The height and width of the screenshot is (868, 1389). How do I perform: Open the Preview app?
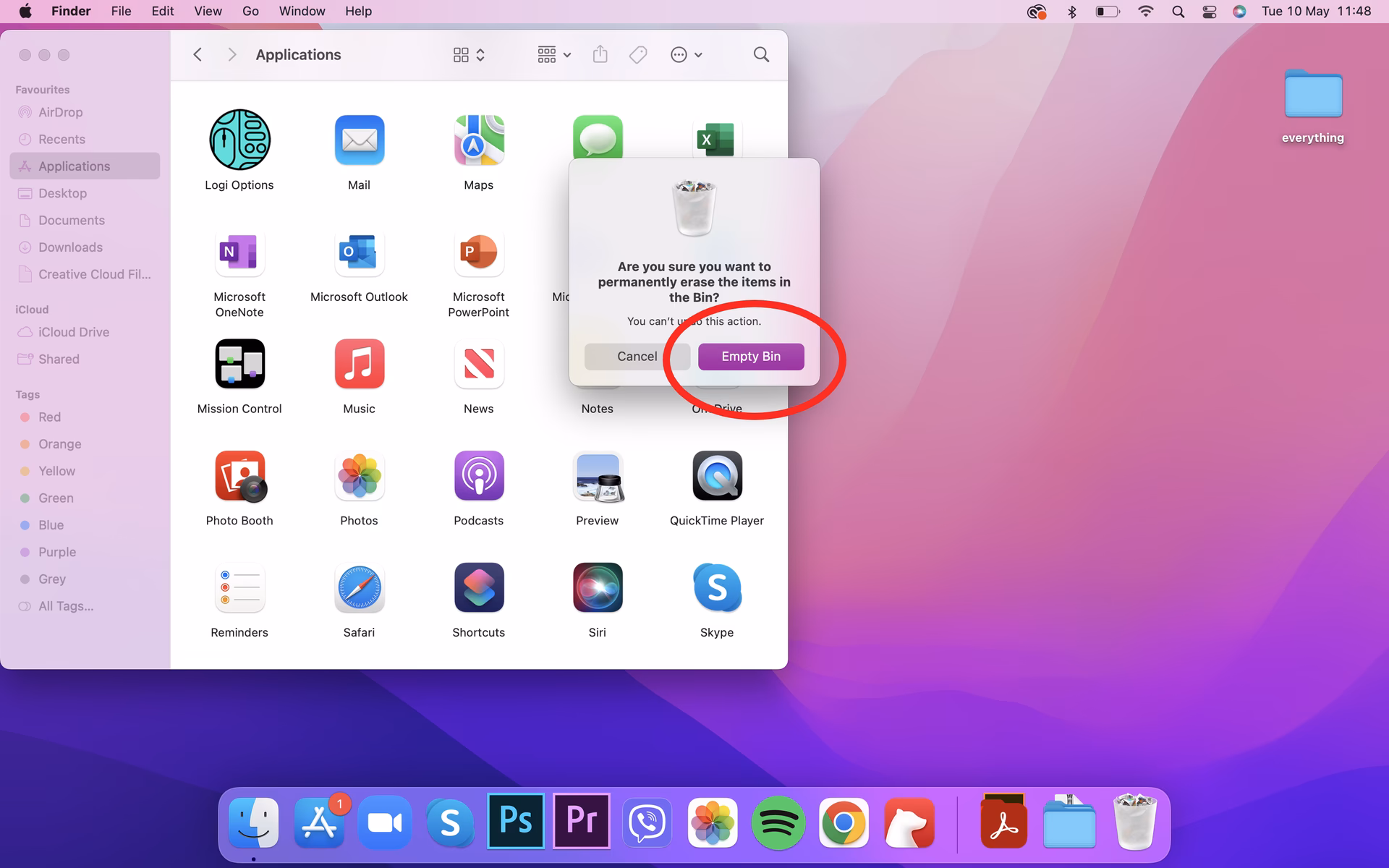coord(598,476)
